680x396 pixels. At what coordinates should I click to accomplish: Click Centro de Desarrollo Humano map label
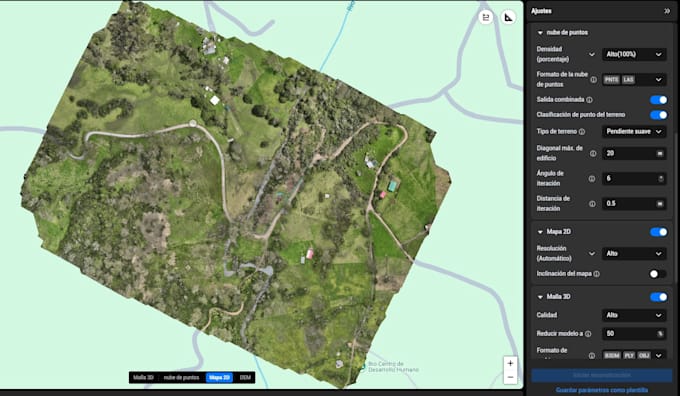(x=393, y=367)
